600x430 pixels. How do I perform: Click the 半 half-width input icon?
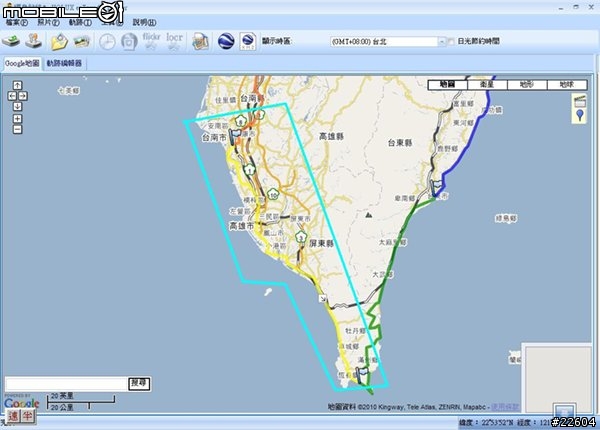pyautogui.click(x=27, y=417)
